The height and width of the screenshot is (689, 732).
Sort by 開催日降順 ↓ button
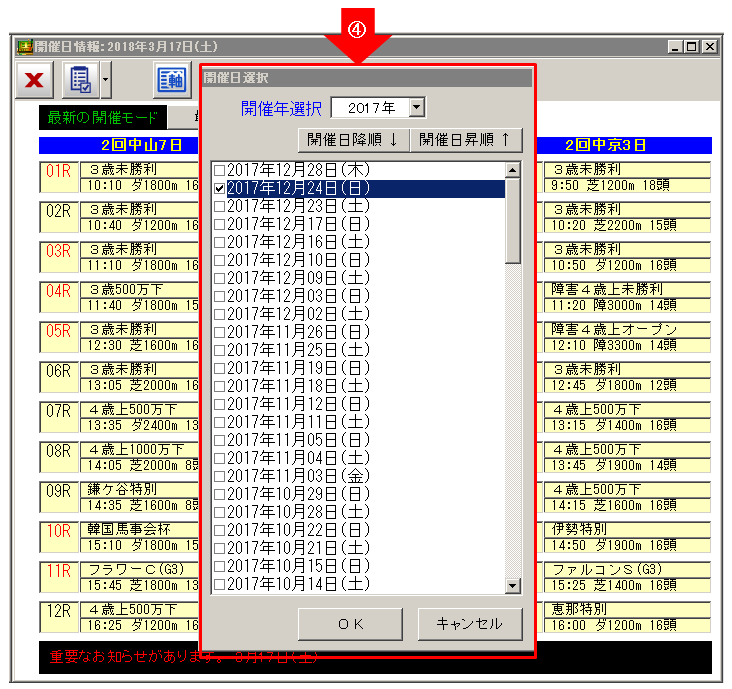point(353,140)
